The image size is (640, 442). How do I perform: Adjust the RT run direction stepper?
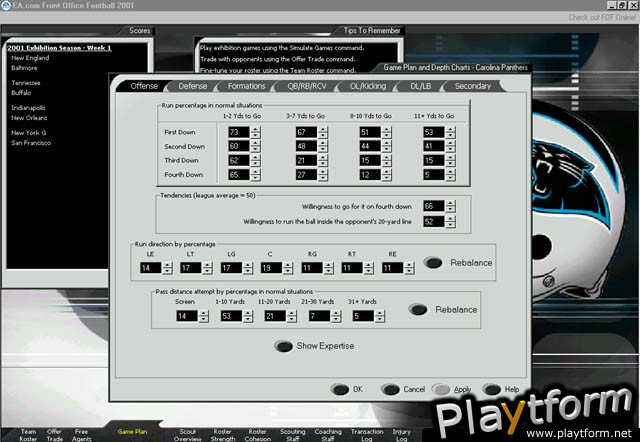pos(368,268)
